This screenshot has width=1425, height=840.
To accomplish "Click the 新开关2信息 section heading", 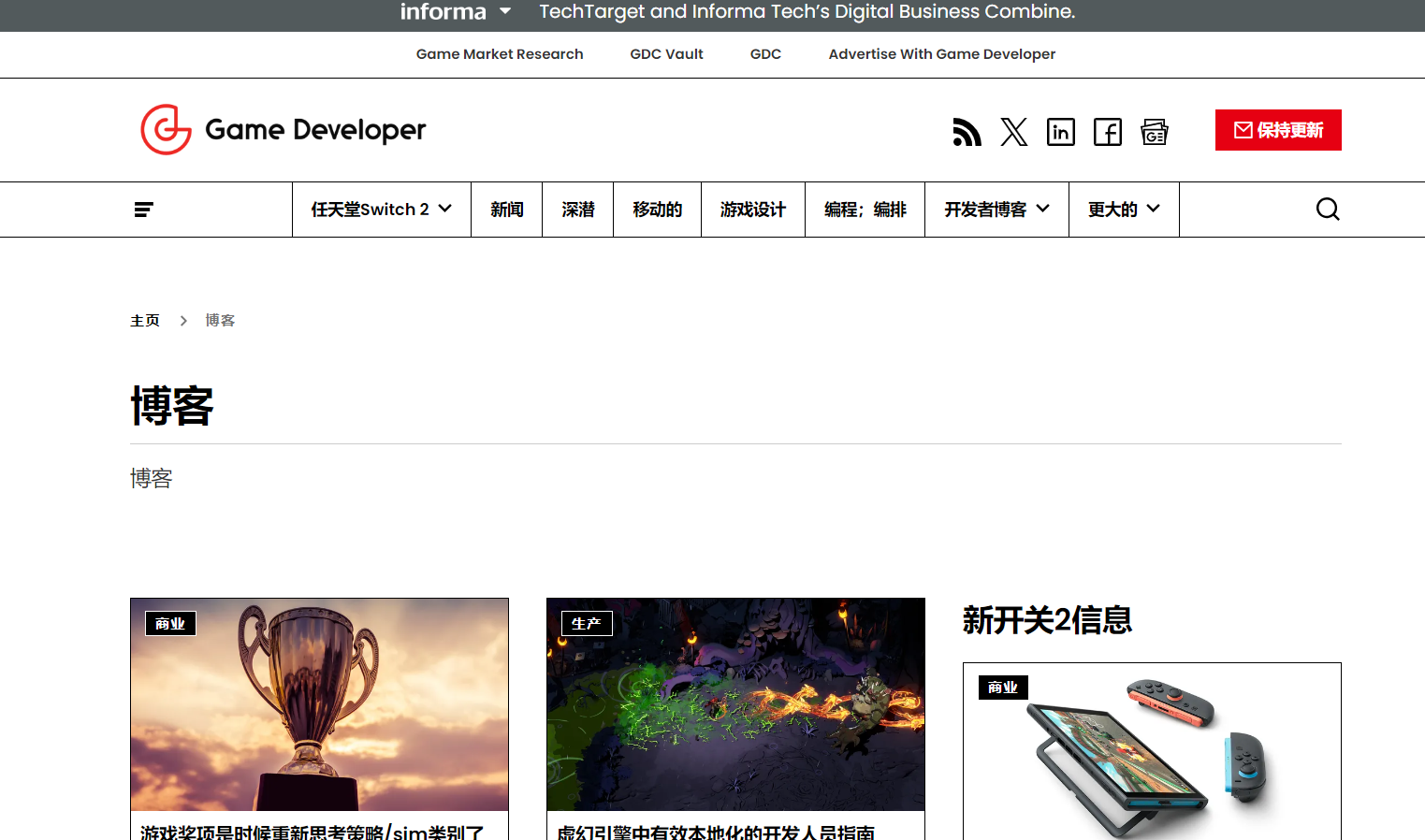I will [1047, 620].
